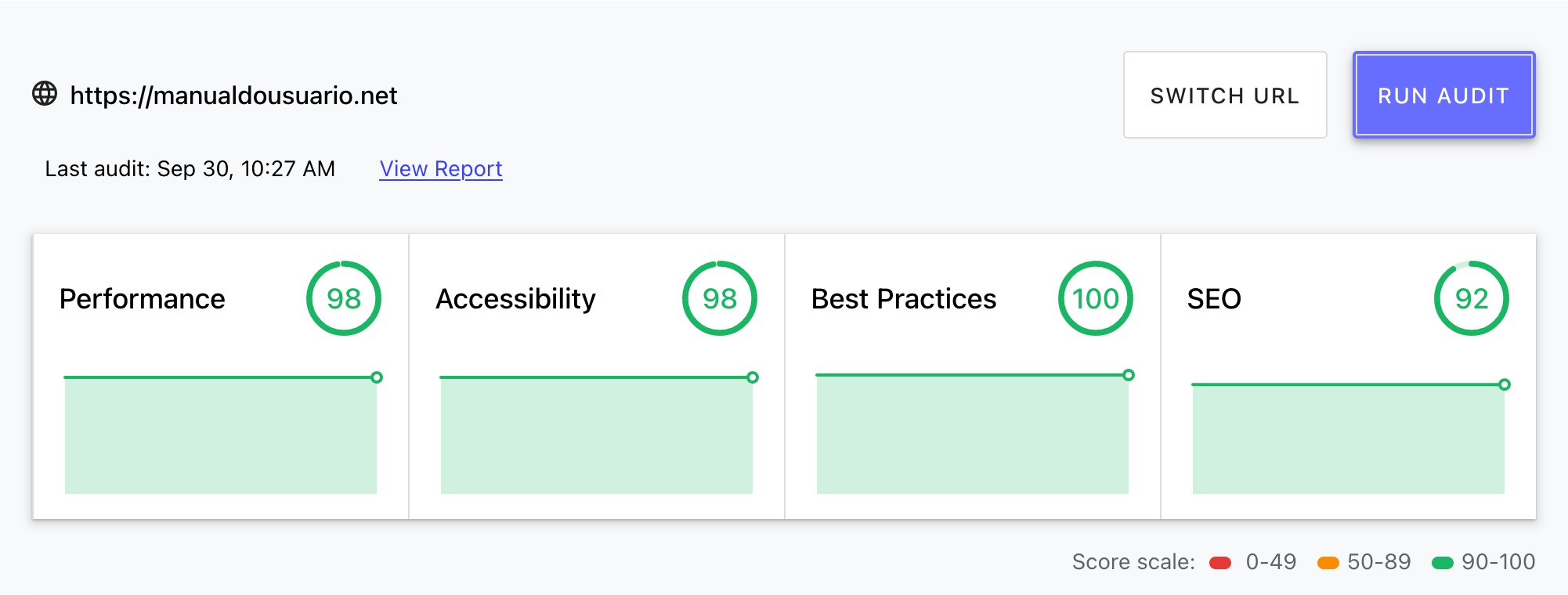1568x595 pixels.
Task: Open the View Report link
Action: pos(440,168)
